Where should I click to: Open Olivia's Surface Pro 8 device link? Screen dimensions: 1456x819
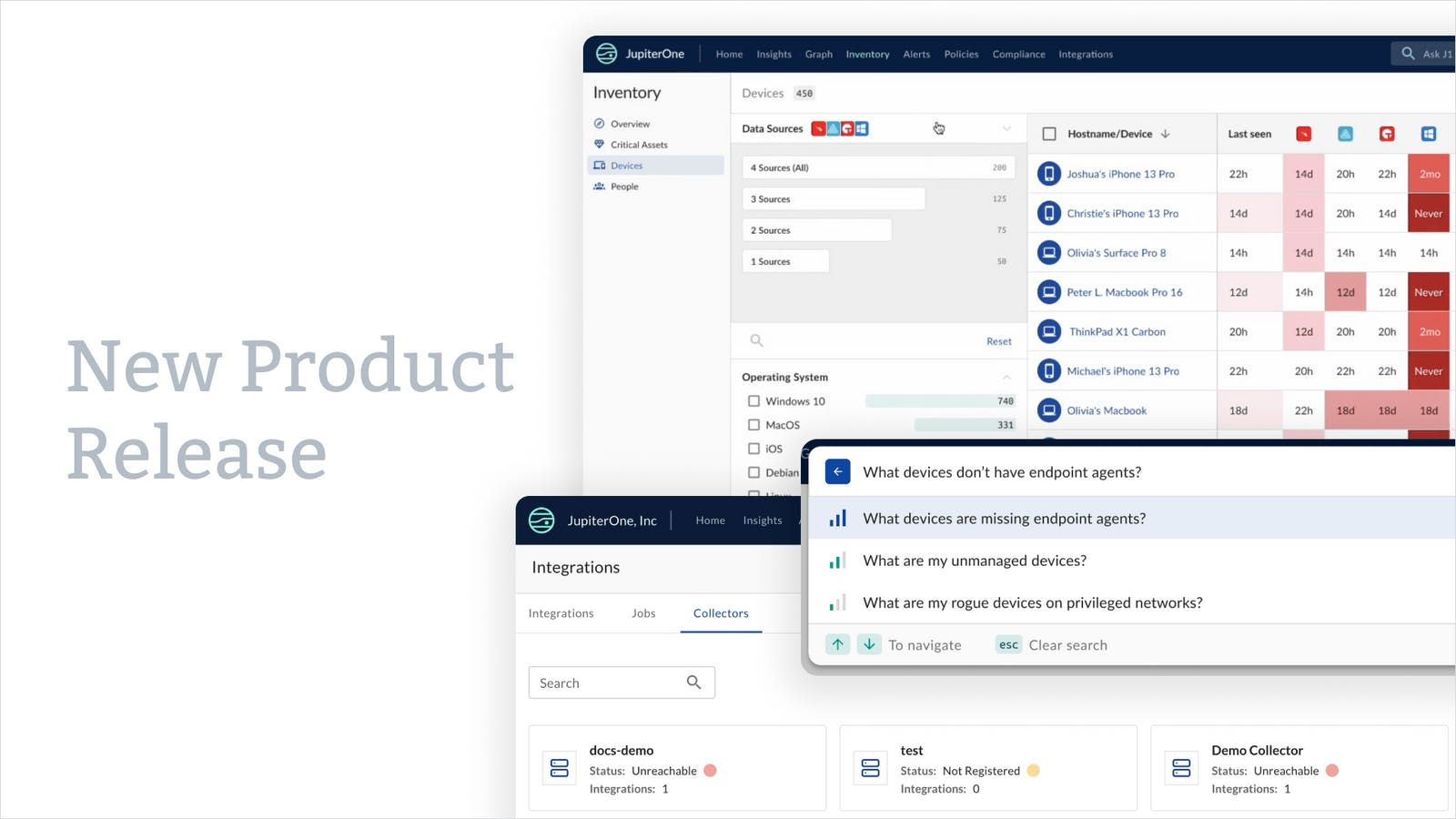(1116, 253)
